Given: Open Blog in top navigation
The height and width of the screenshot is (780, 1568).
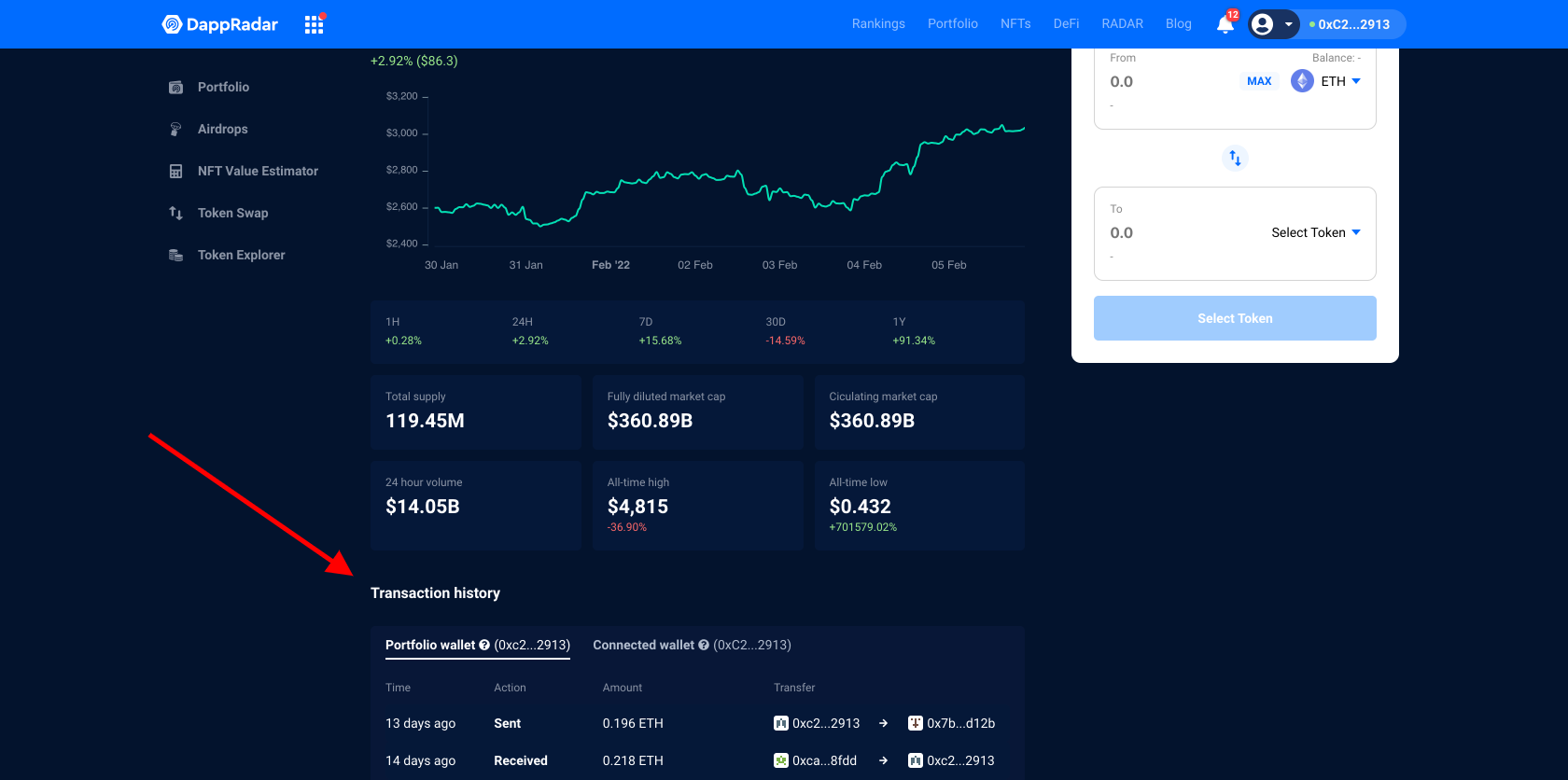Looking at the screenshot, I should pos(1179,24).
